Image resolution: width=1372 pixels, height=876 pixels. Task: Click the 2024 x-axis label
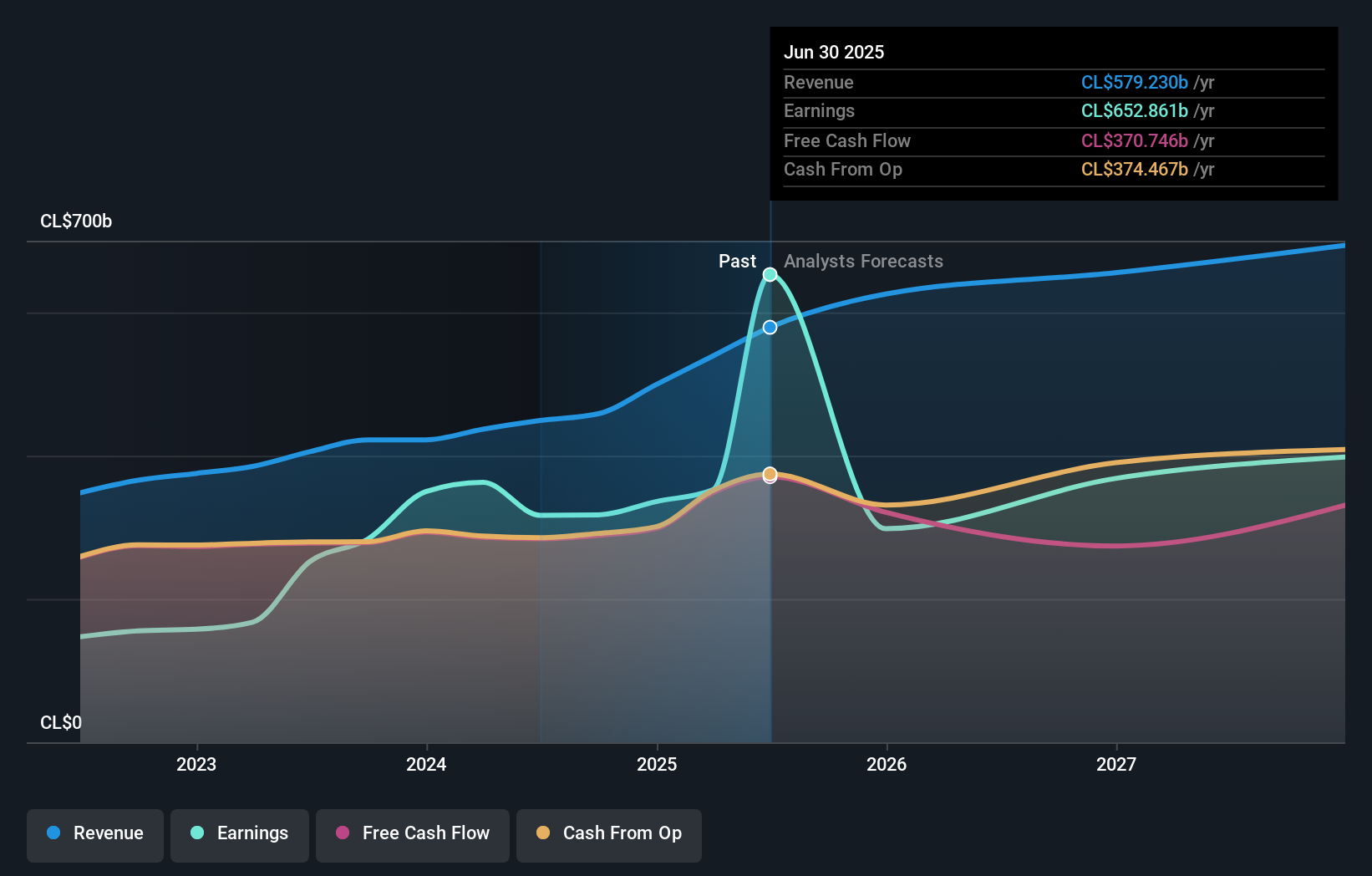(x=426, y=764)
